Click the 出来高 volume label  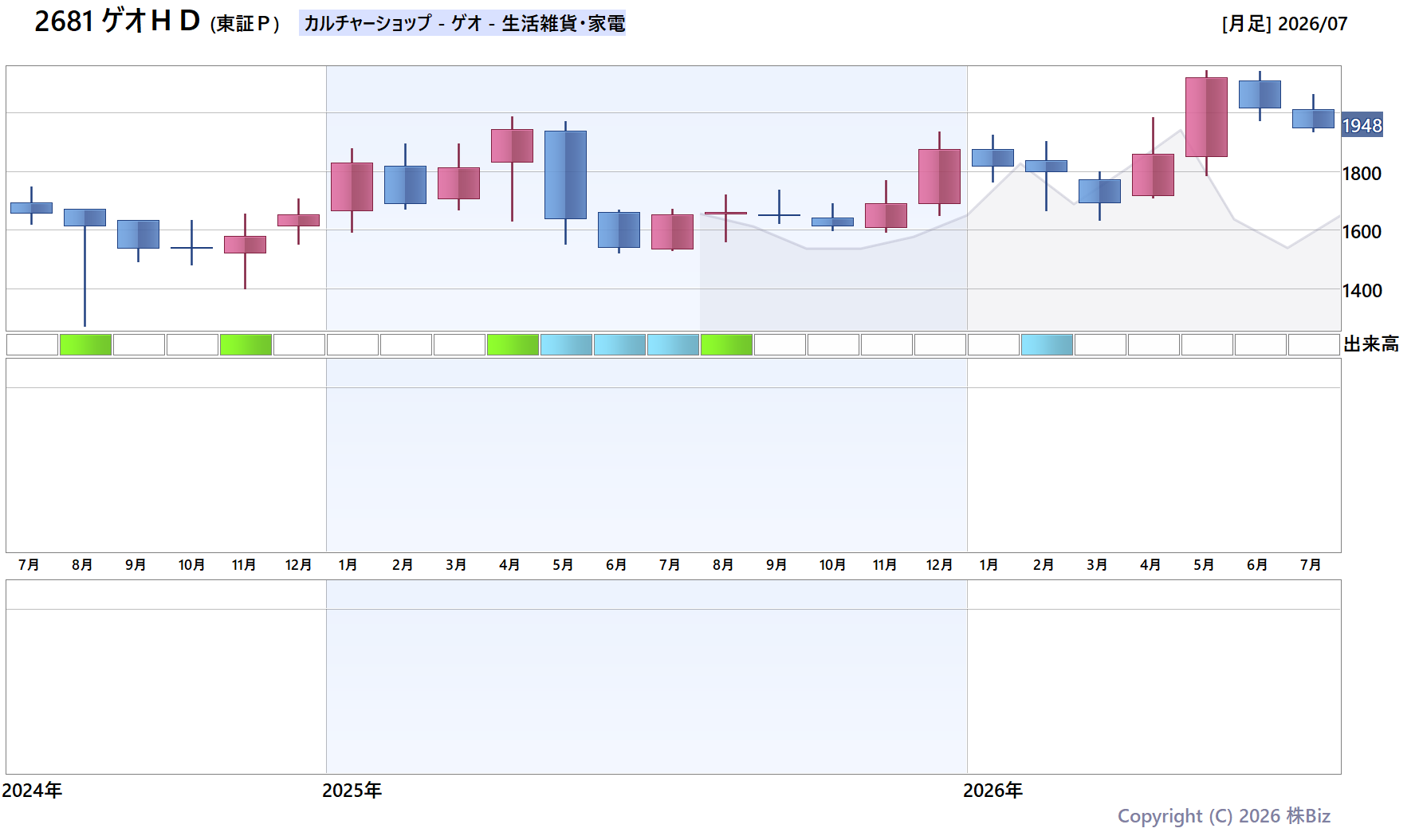pyautogui.click(x=1371, y=344)
